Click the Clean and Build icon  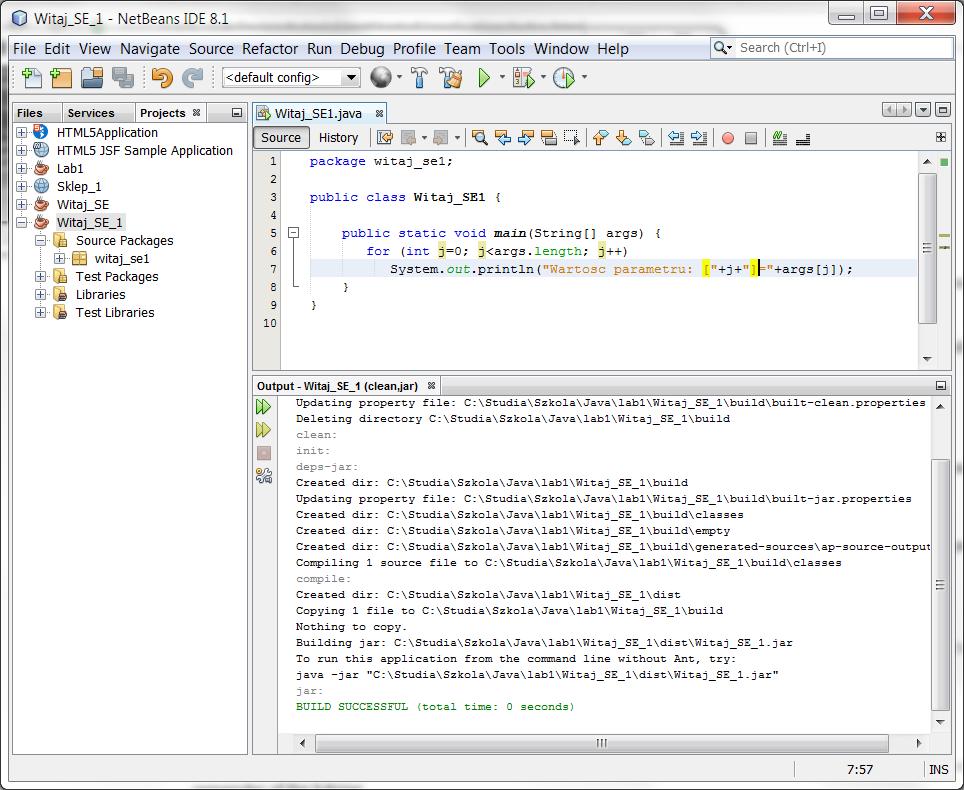pyautogui.click(x=451, y=77)
